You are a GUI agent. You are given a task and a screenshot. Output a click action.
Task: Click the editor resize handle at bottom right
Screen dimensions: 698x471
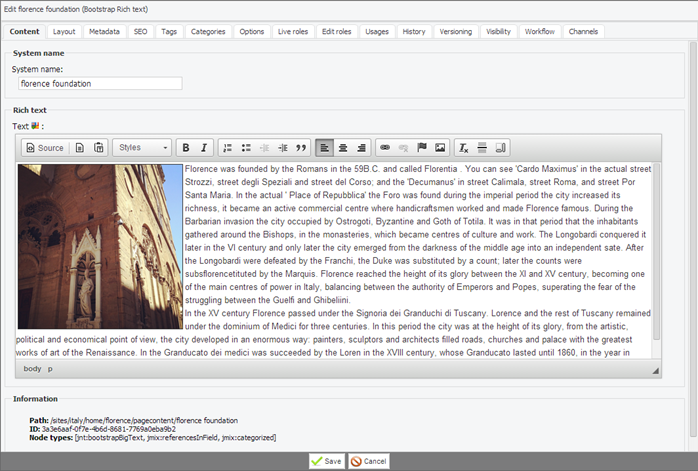tap(655, 370)
